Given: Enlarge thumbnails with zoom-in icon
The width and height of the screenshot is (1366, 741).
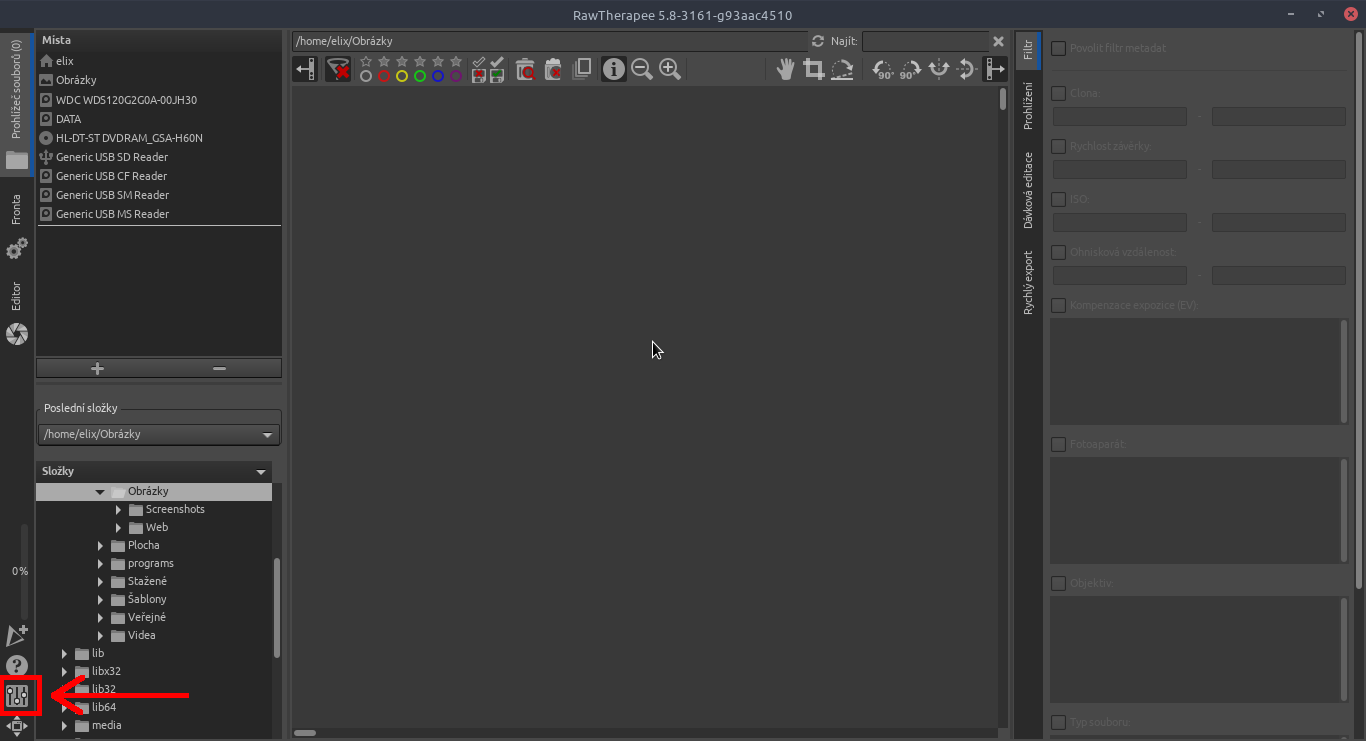Looking at the screenshot, I should (670, 69).
